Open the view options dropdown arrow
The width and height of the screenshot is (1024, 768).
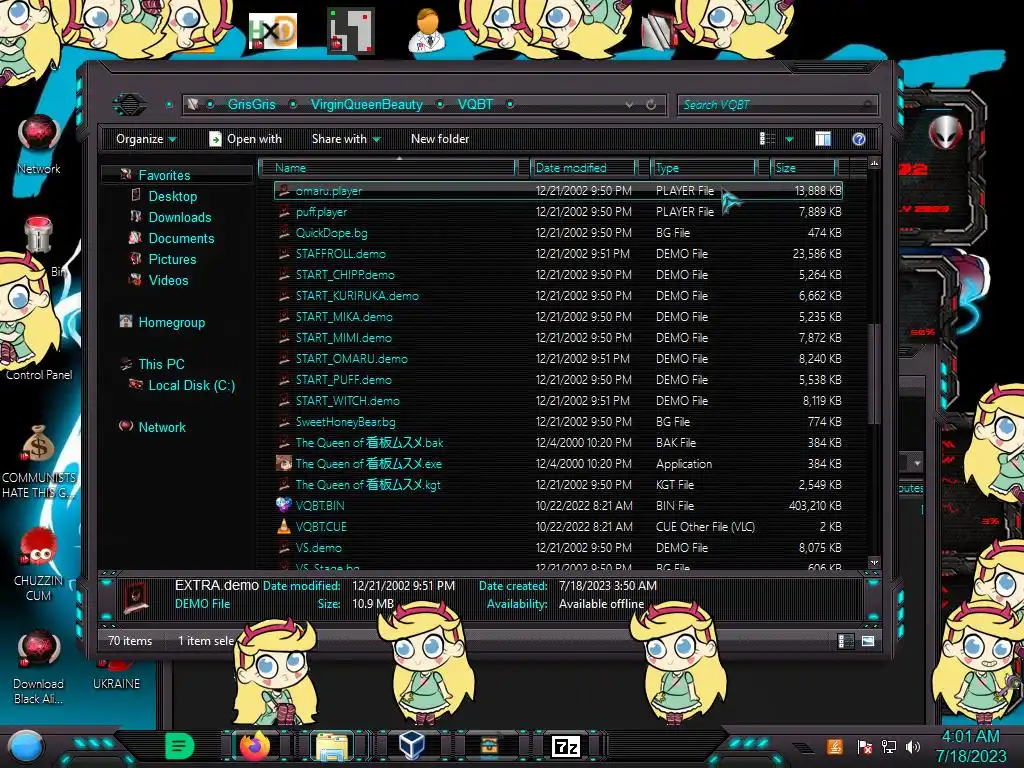tap(790, 139)
